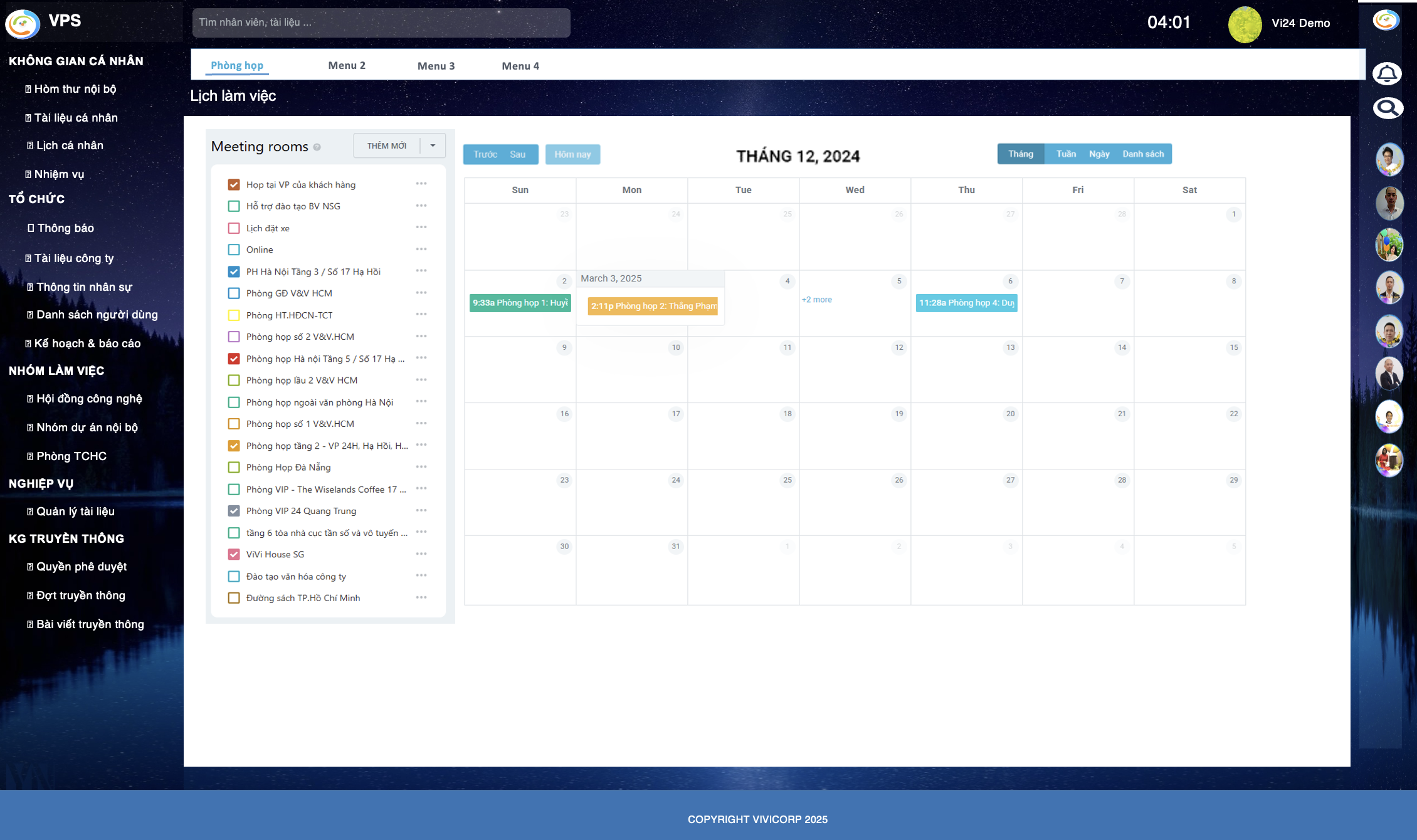Uncheck Phòng họp Hà nội Tầng 5 checkbox
Viewport: 1417px width, 840px height.
[234, 359]
